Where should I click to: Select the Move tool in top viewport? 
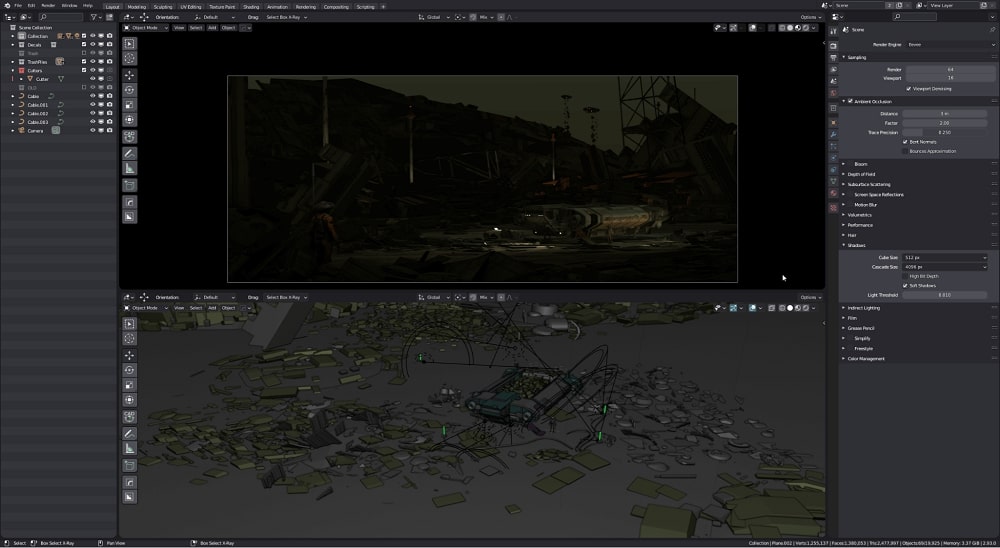pos(130,75)
